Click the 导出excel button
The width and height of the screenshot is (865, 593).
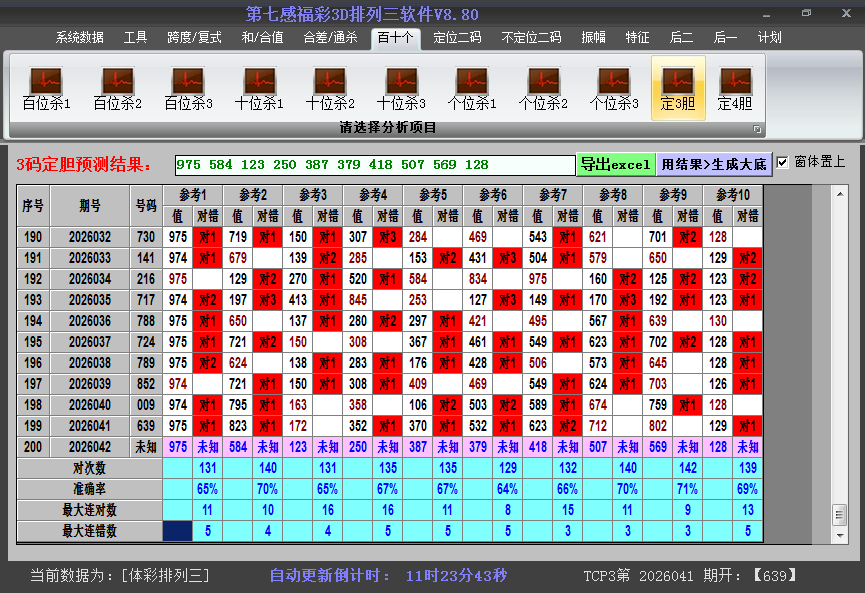pyautogui.click(x=616, y=162)
